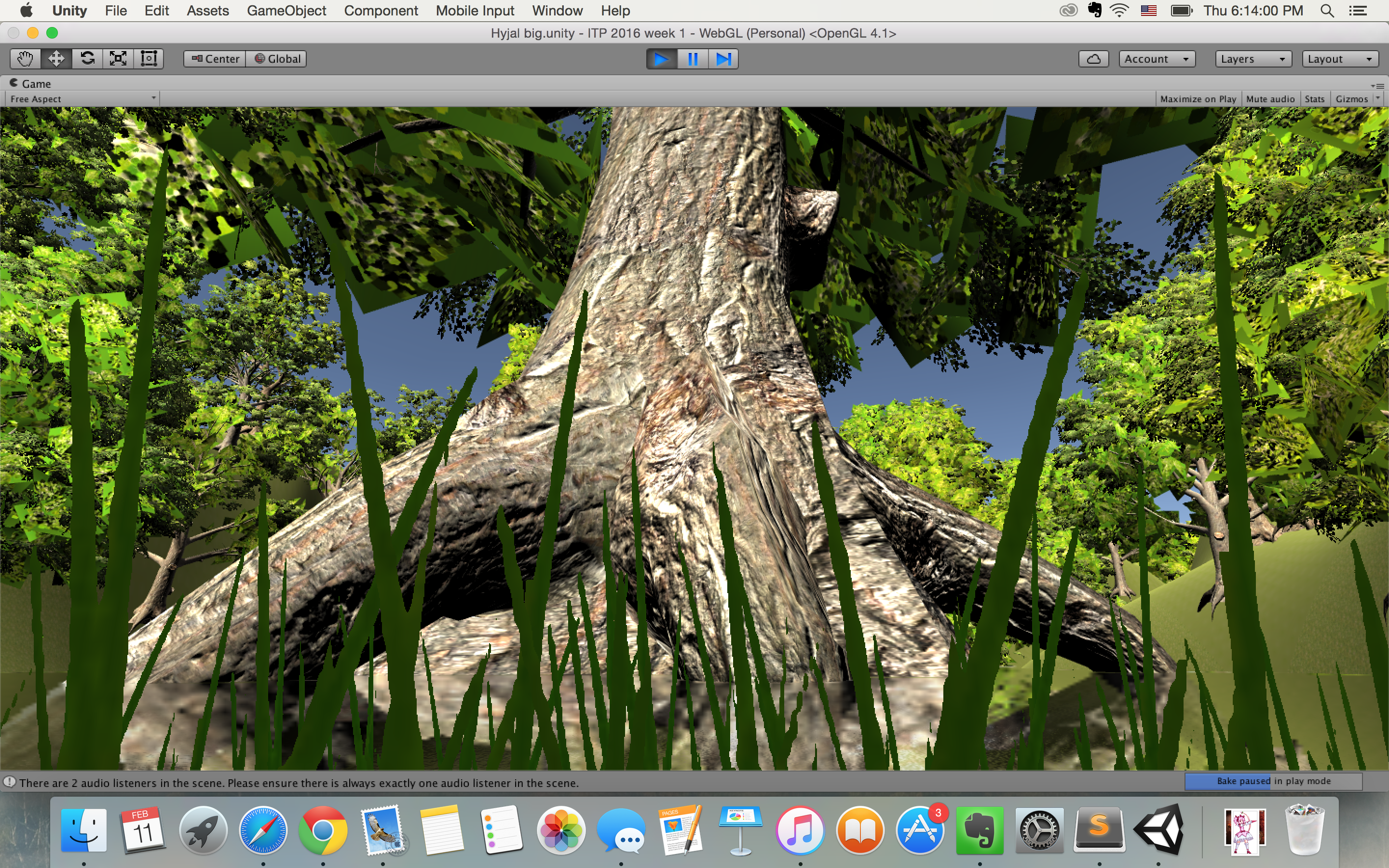Open Keynote from the Dock
The width and height of the screenshot is (1389, 868).
pos(740,830)
